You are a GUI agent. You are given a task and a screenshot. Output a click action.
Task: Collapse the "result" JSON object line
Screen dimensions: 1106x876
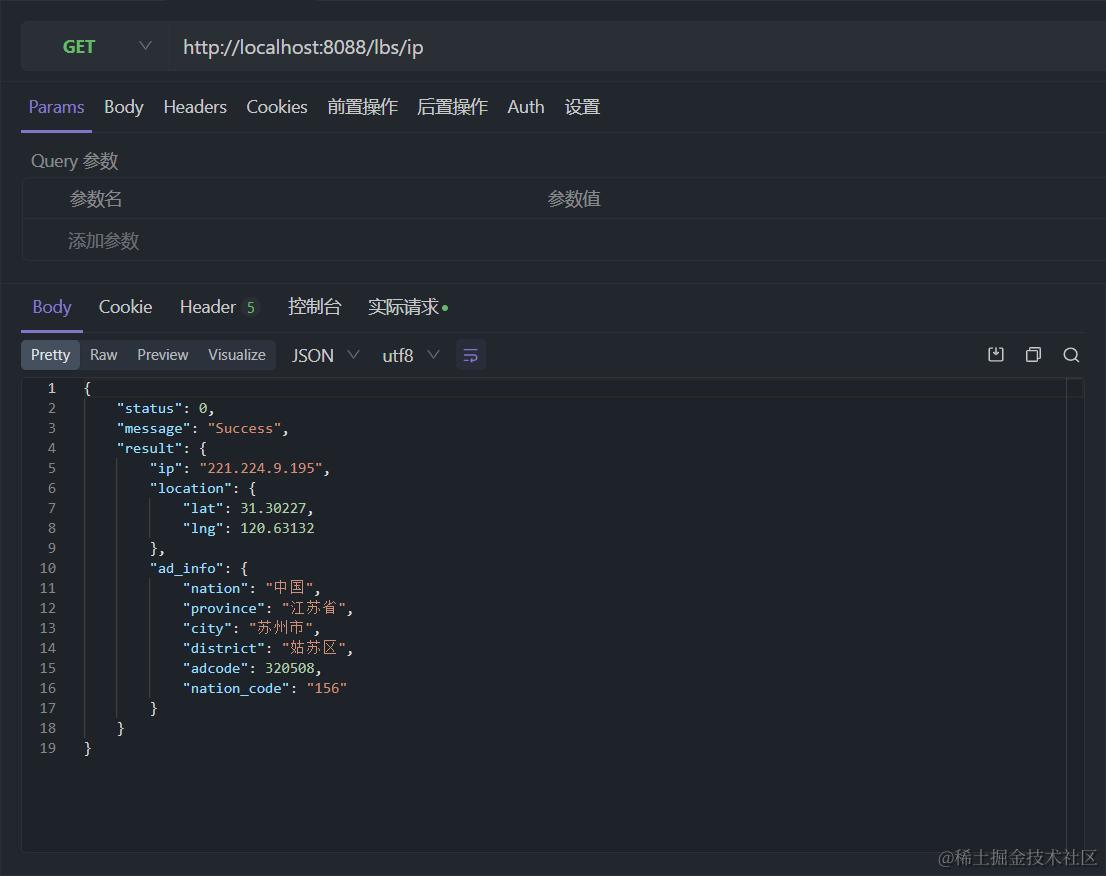coord(162,449)
